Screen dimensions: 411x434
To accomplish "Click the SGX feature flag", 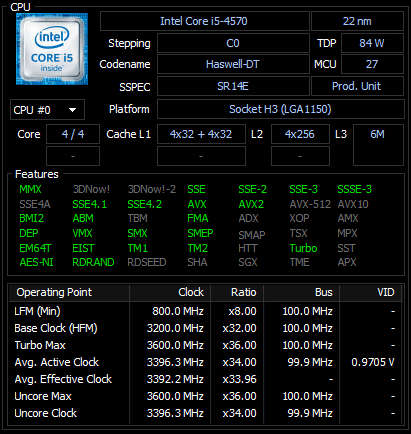I will 248,262.
